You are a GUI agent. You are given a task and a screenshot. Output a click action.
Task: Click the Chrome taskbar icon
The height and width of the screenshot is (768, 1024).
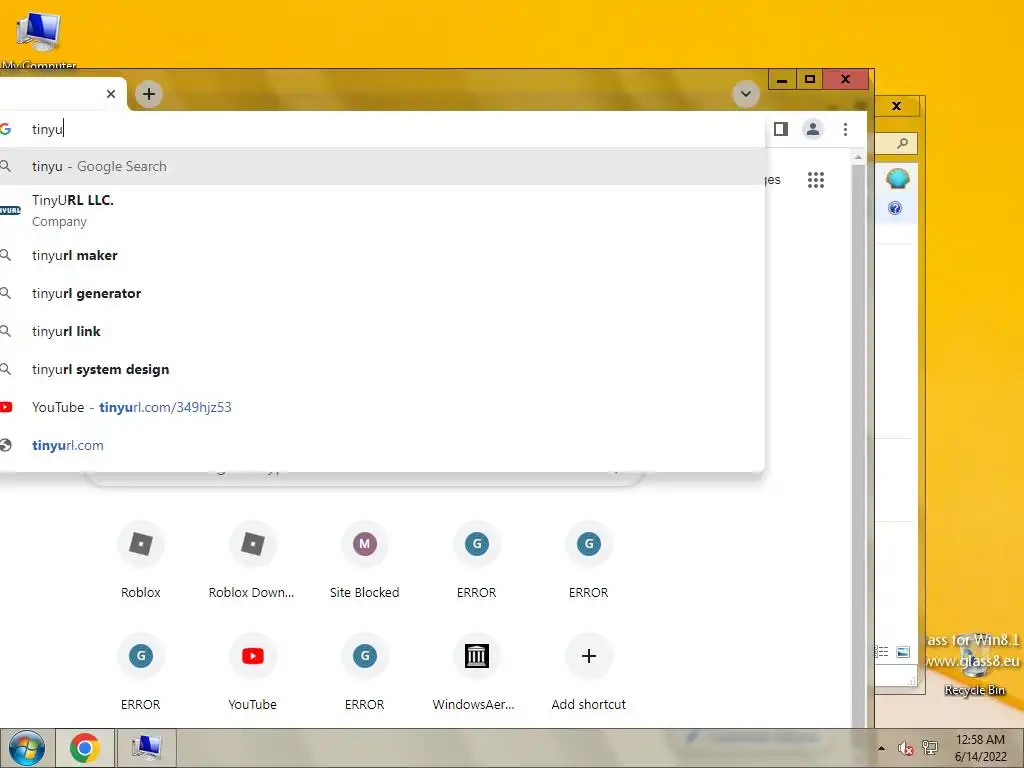pos(85,748)
